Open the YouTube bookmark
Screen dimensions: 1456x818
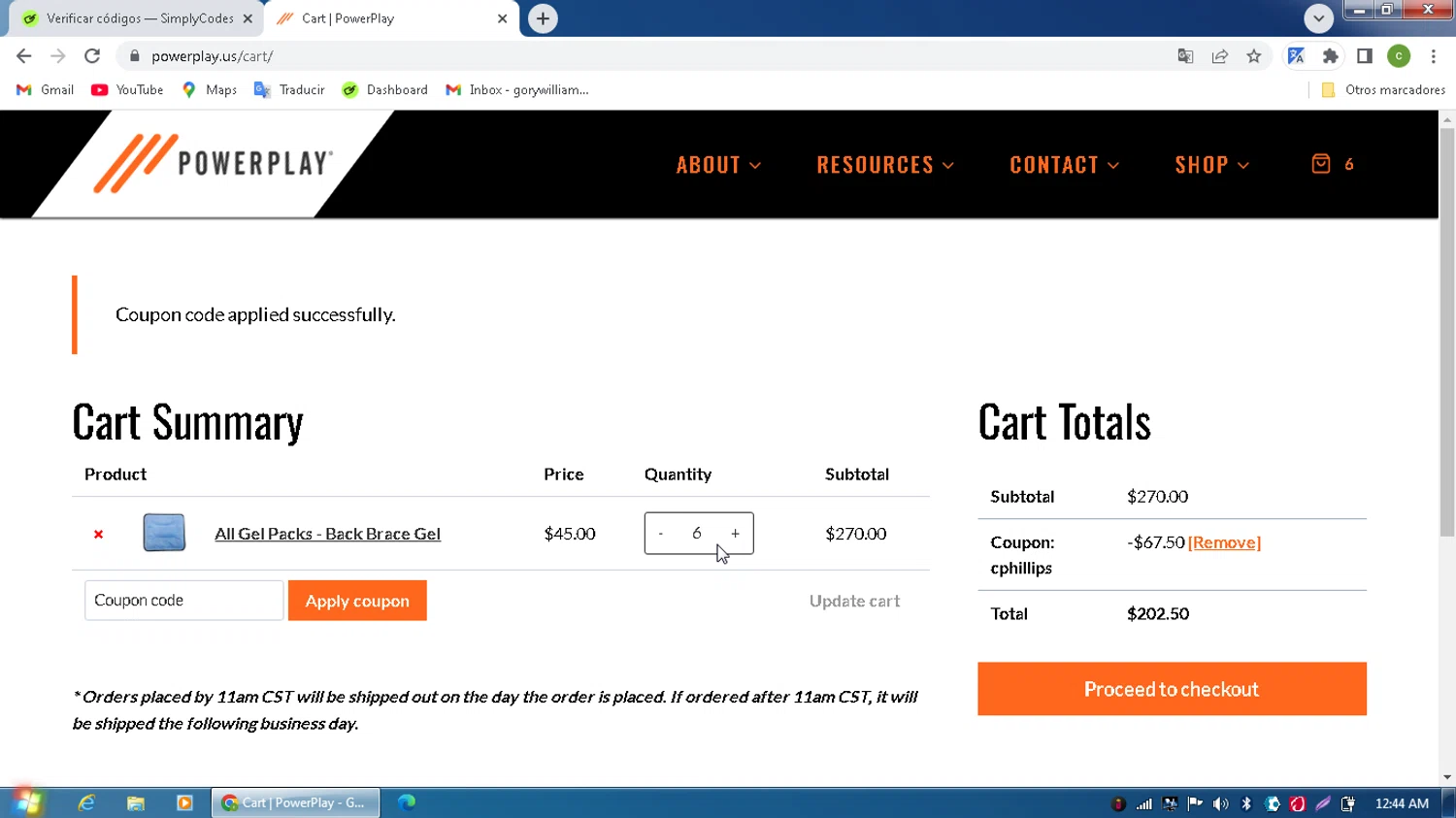coord(127,89)
